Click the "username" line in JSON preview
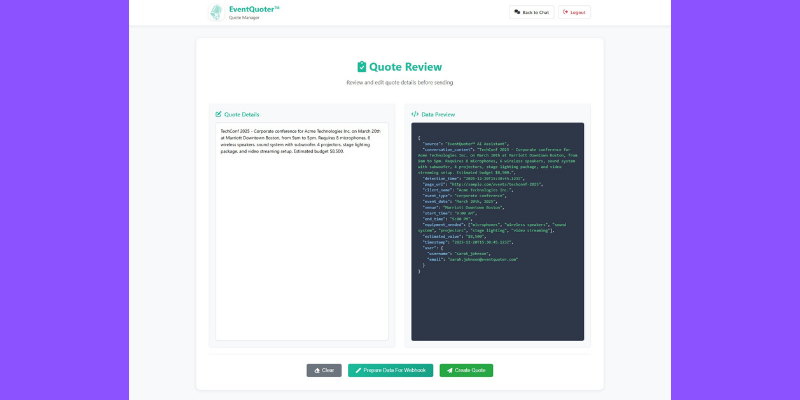 [x=459, y=254]
